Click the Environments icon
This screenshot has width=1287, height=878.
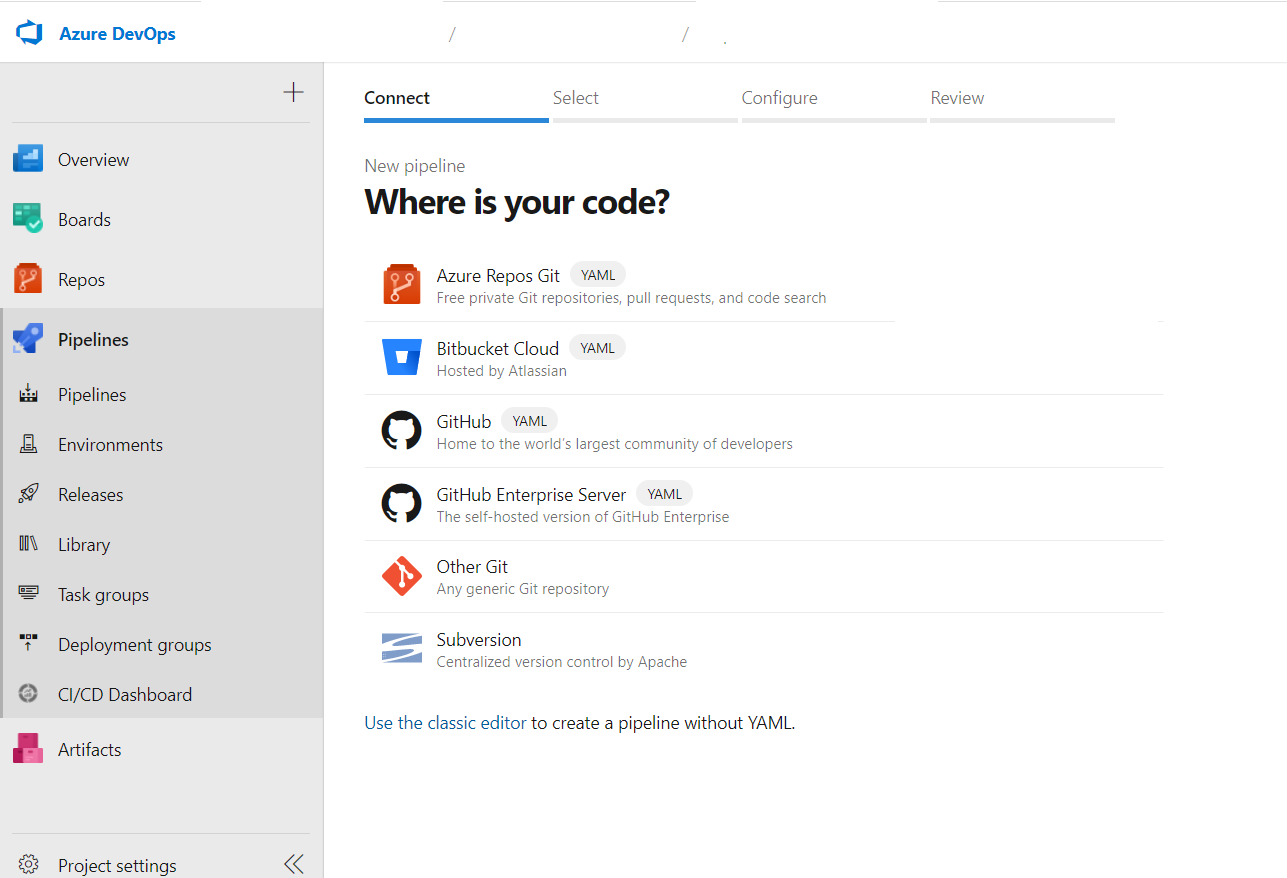(x=28, y=444)
